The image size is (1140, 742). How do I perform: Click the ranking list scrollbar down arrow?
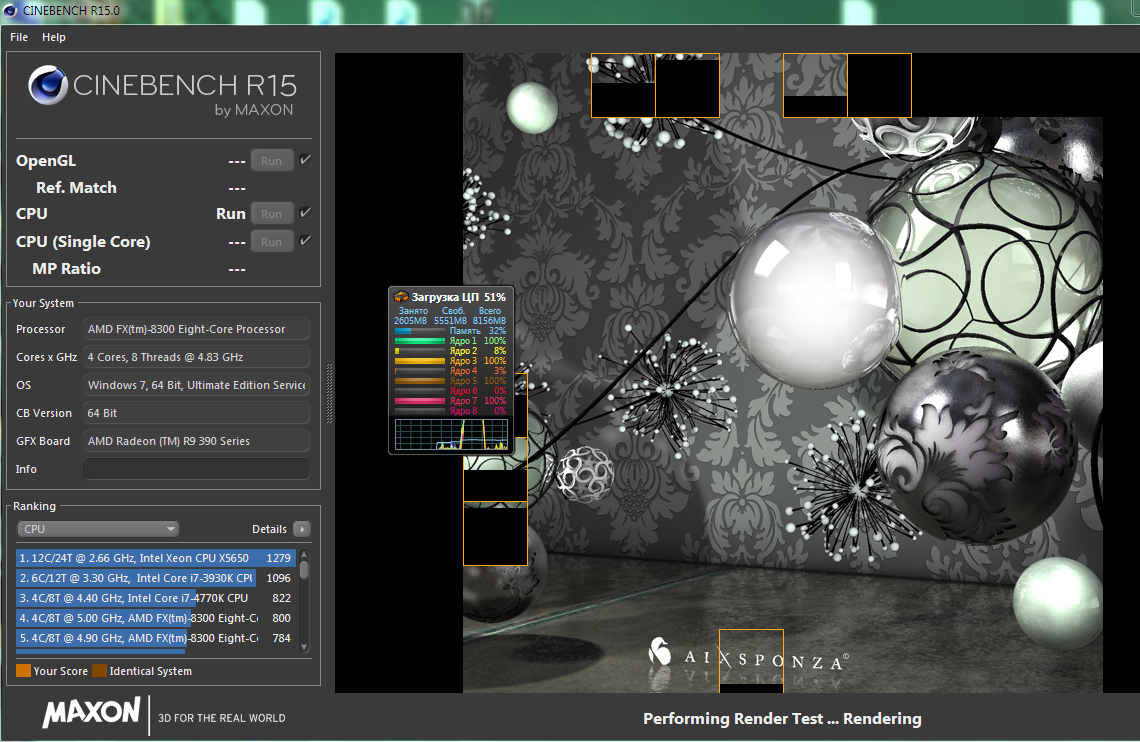pos(304,647)
